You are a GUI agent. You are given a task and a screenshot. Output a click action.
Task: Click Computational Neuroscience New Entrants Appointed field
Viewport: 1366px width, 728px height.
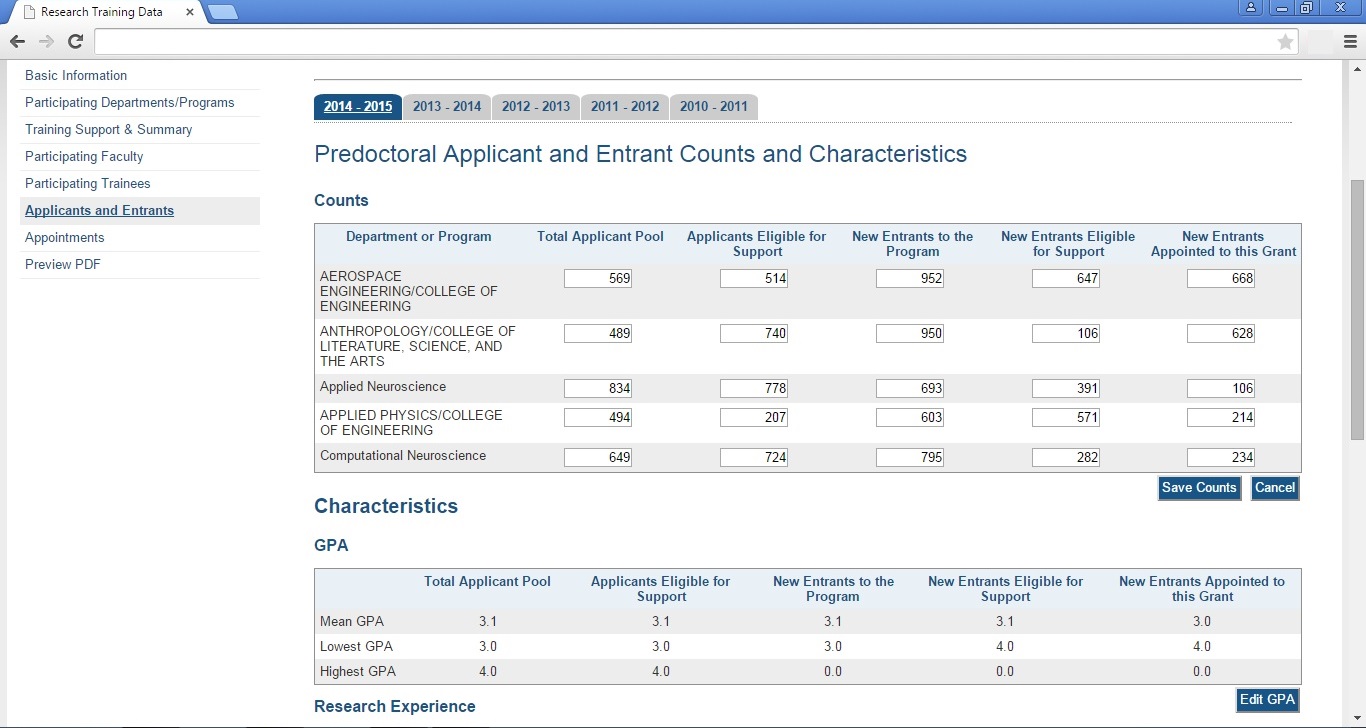[1220, 458]
